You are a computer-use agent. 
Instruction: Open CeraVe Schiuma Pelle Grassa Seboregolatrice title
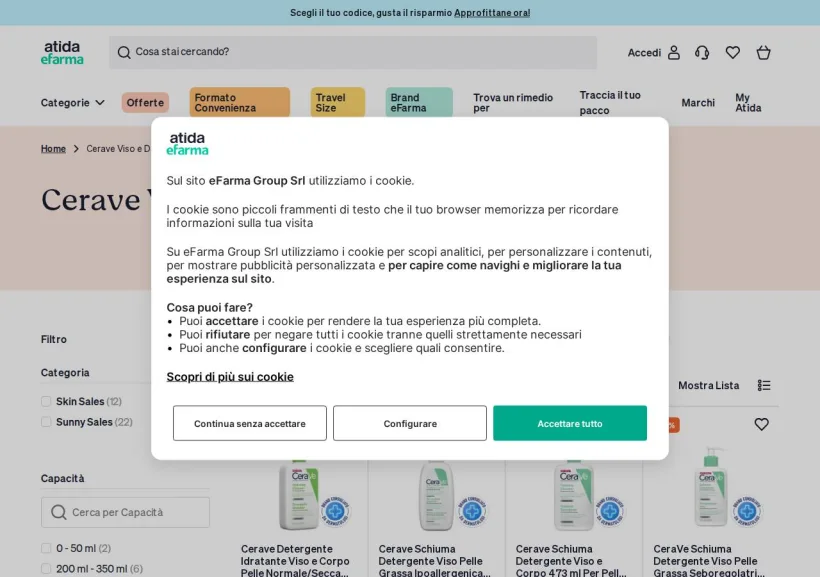(x=709, y=561)
